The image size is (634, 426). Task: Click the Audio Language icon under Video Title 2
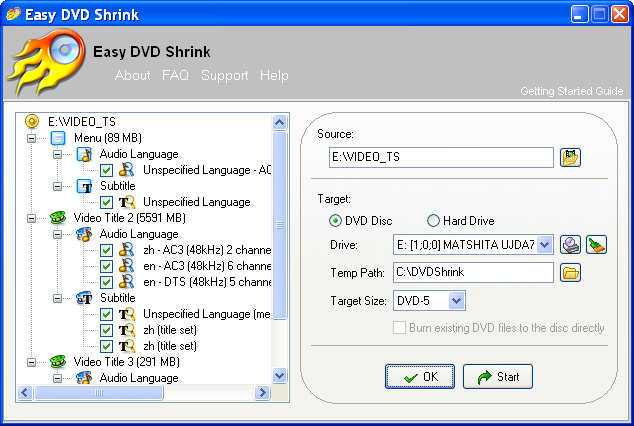(x=84, y=234)
